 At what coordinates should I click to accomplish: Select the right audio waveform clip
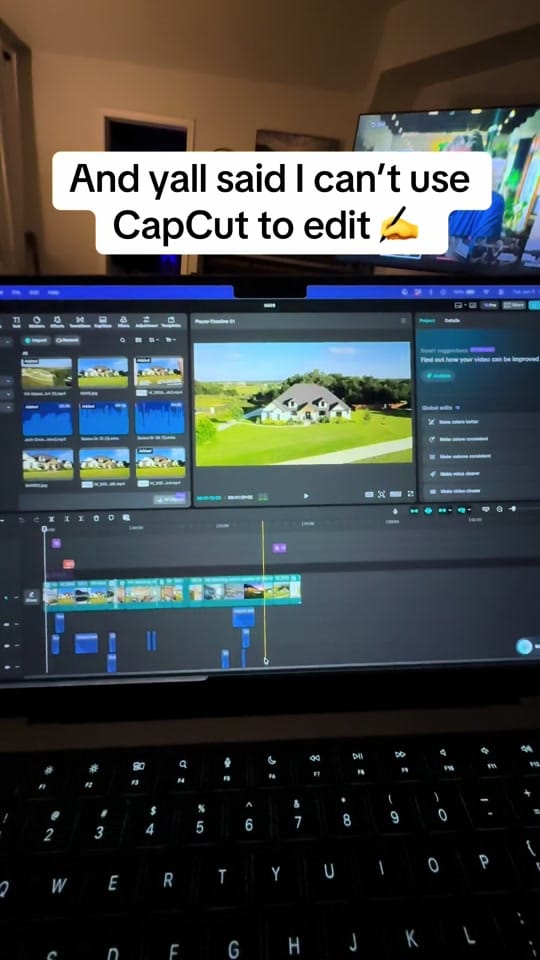pyautogui.click(x=160, y=418)
